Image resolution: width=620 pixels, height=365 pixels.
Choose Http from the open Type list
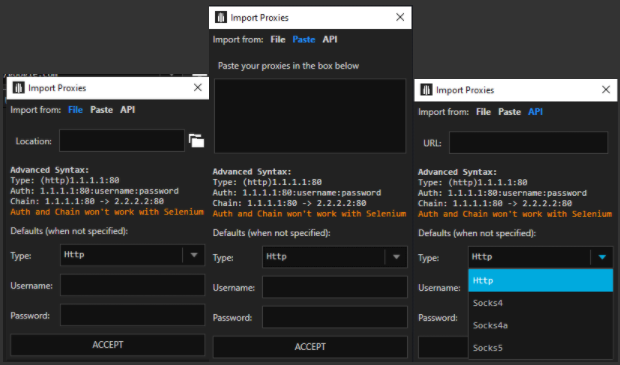[x=541, y=280]
